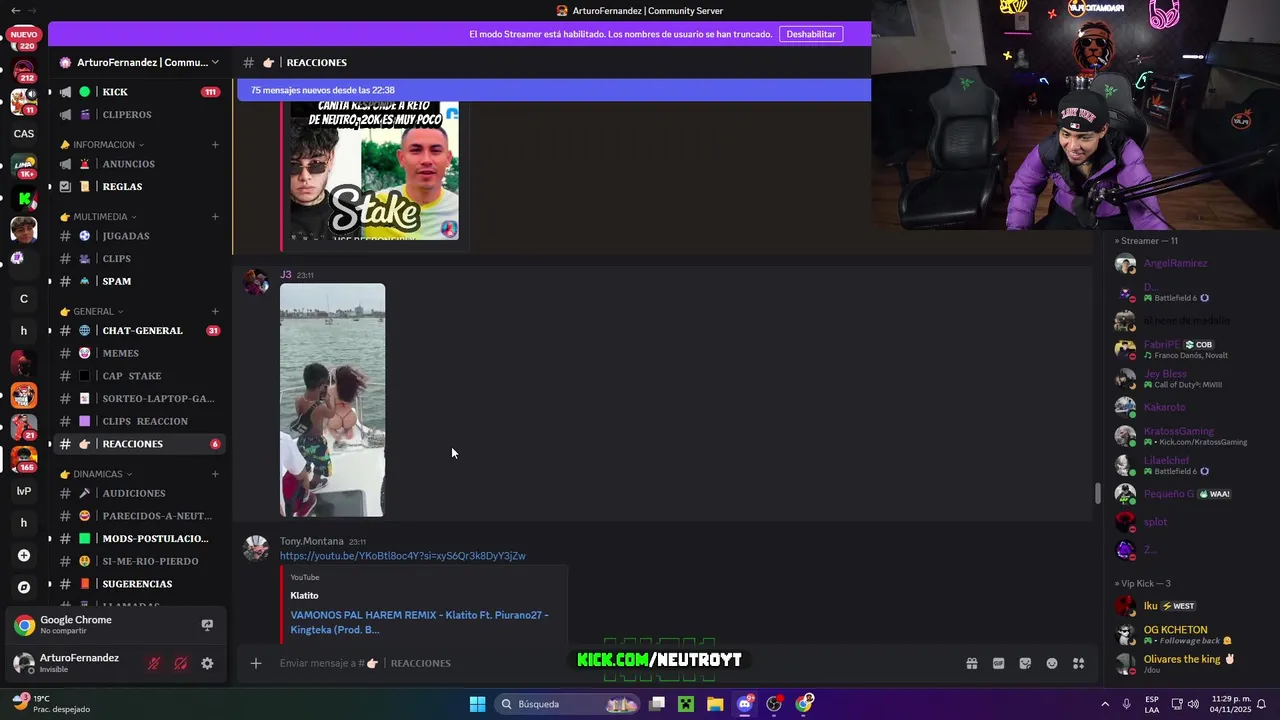This screenshot has width=1280, height=720.
Task: Collapse the INFORMACION category
Action: (x=104, y=144)
